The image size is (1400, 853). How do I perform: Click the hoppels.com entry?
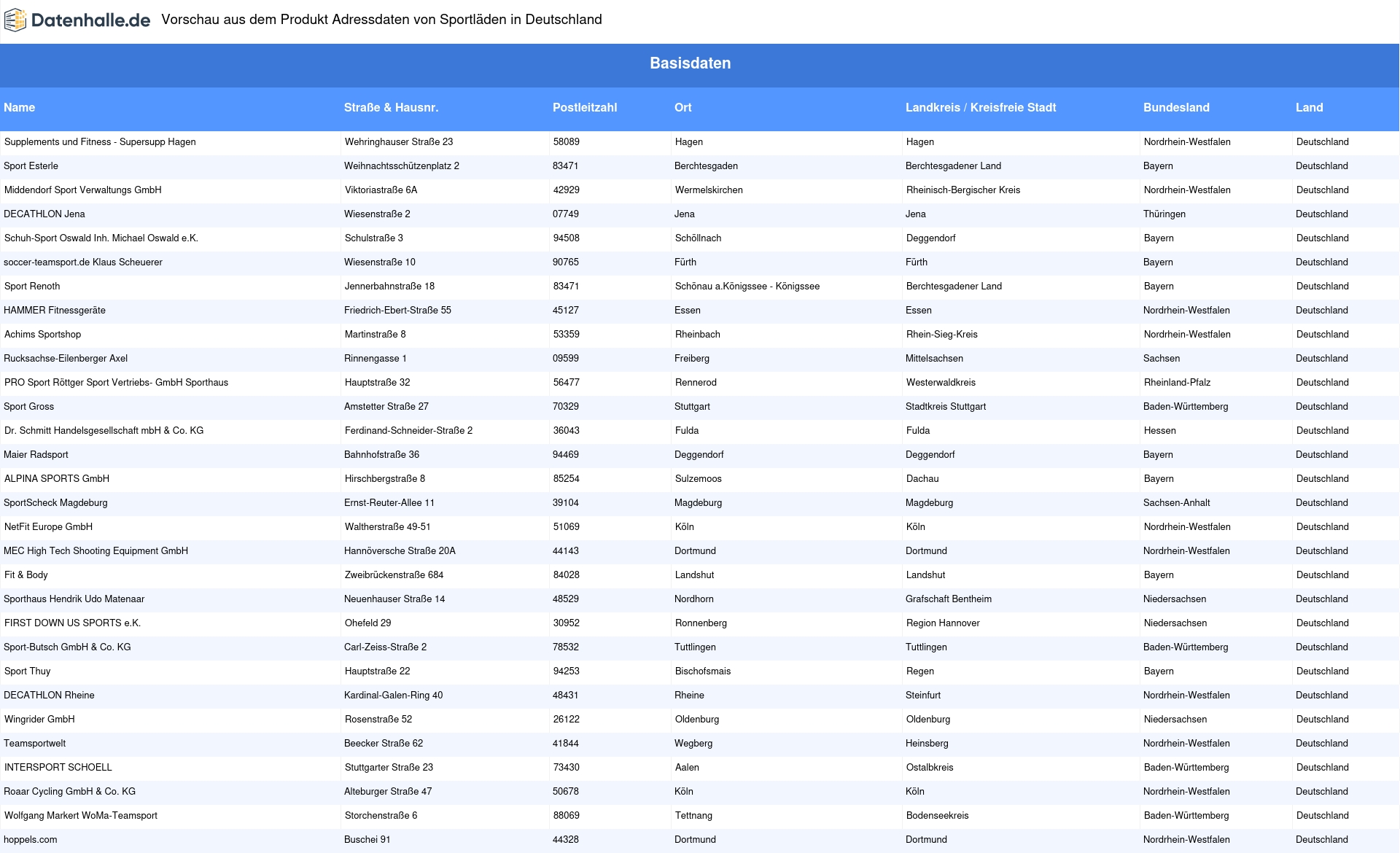point(30,840)
